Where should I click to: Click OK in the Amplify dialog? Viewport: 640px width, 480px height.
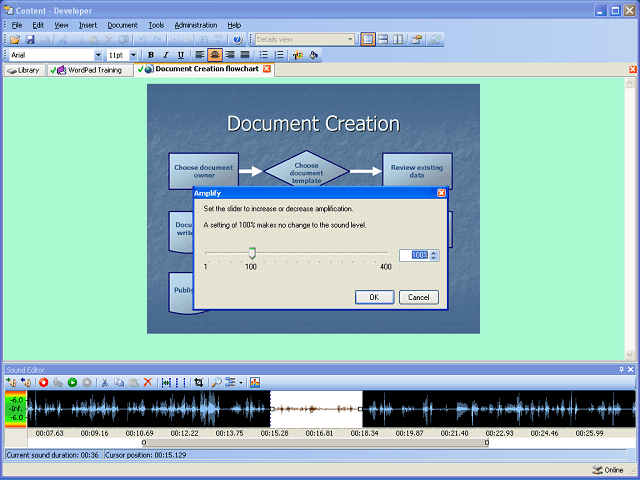coord(374,297)
